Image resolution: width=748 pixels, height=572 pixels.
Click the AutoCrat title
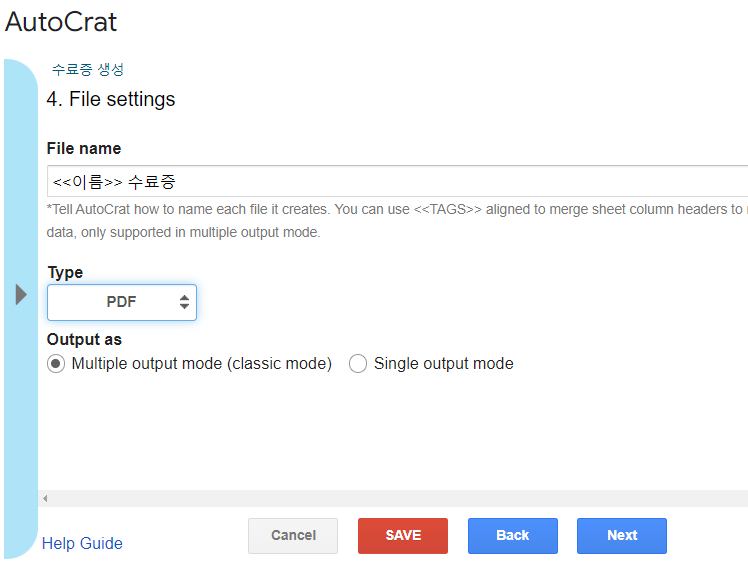61,22
